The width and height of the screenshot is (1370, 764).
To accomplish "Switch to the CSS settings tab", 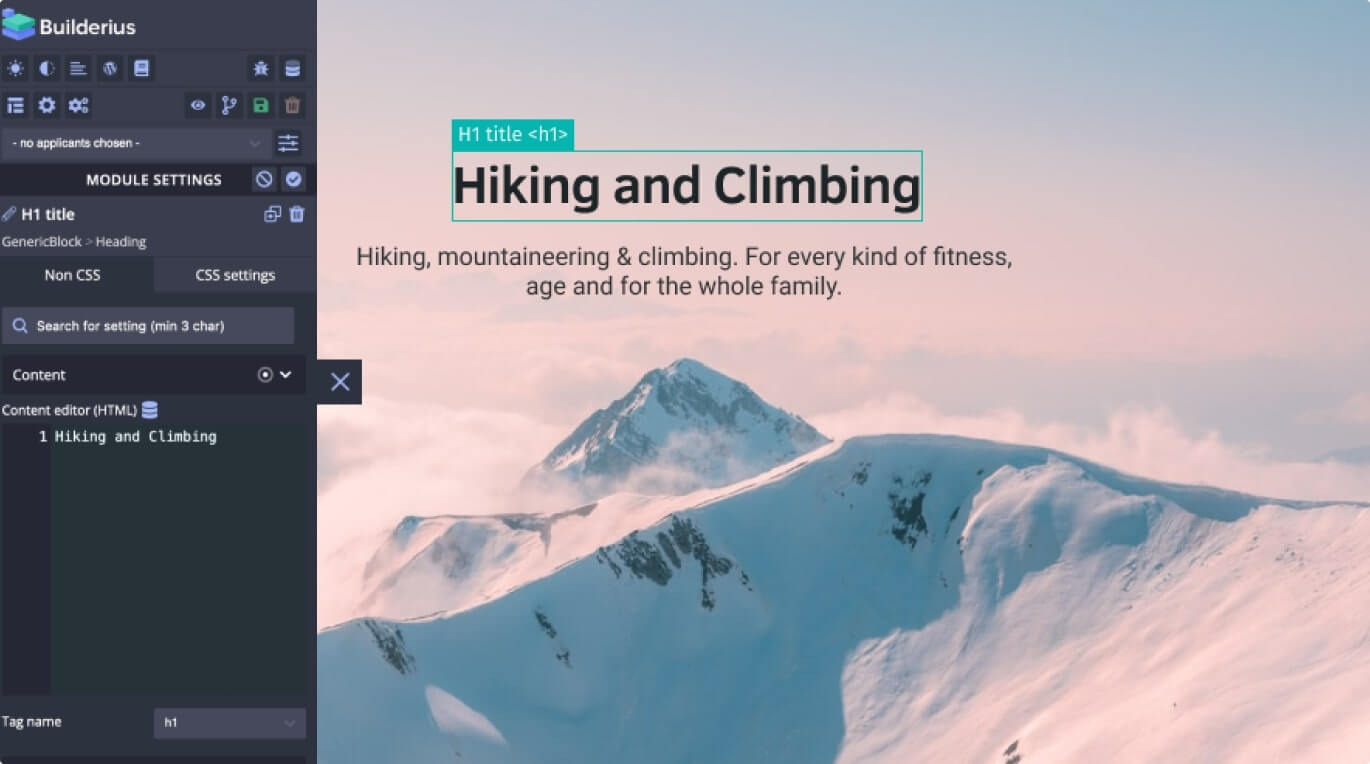I will click(x=235, y=275).
